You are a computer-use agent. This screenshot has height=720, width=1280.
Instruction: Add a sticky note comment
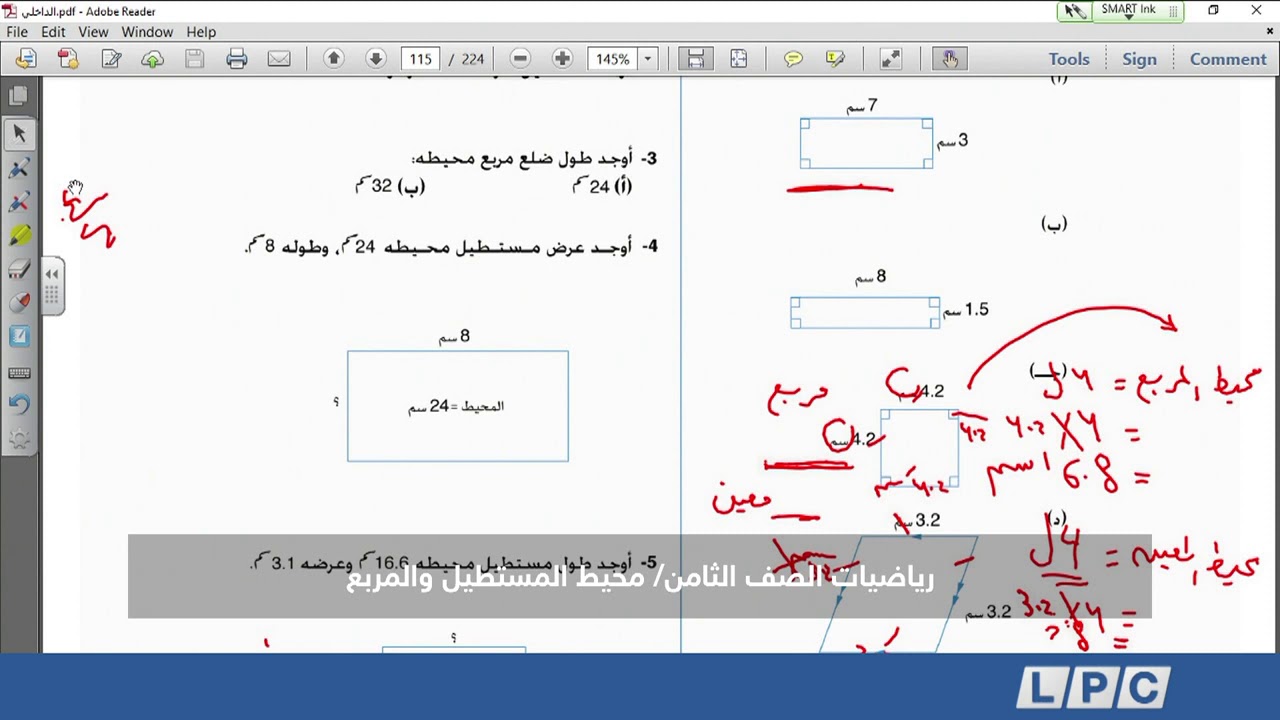coord(793,59)
